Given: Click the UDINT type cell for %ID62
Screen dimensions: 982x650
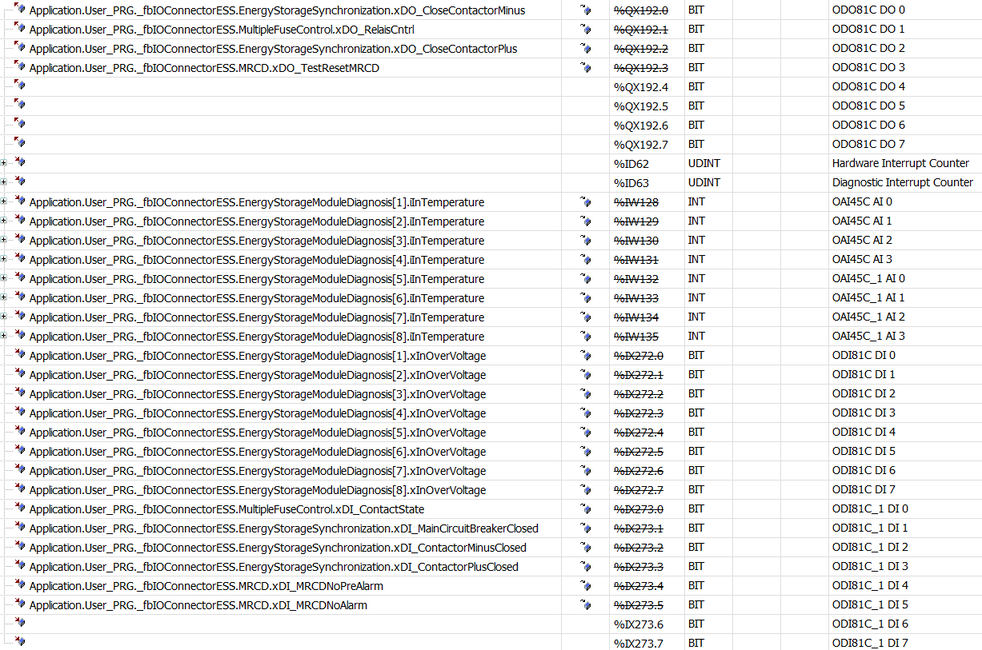Looking at the screenshot, I should [x=705, y=163].
